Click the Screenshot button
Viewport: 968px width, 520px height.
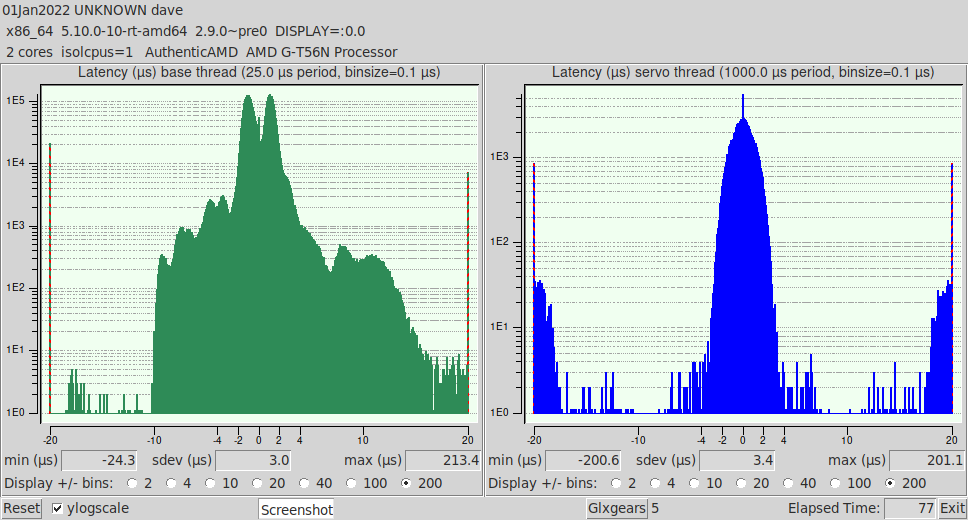(x=296, y=510)
